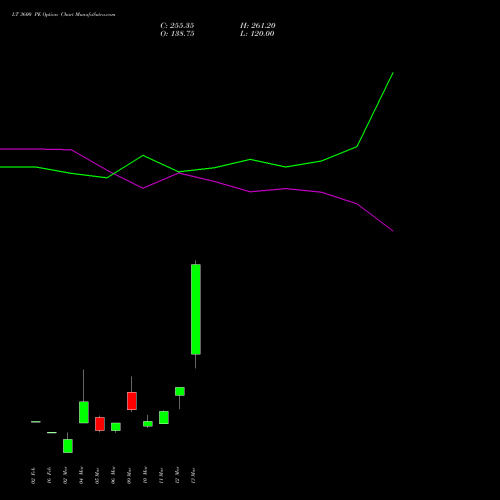This screenshot has height=500, width=500.
Task: Click the green indicator line's final peak
Action: point(393,73)
